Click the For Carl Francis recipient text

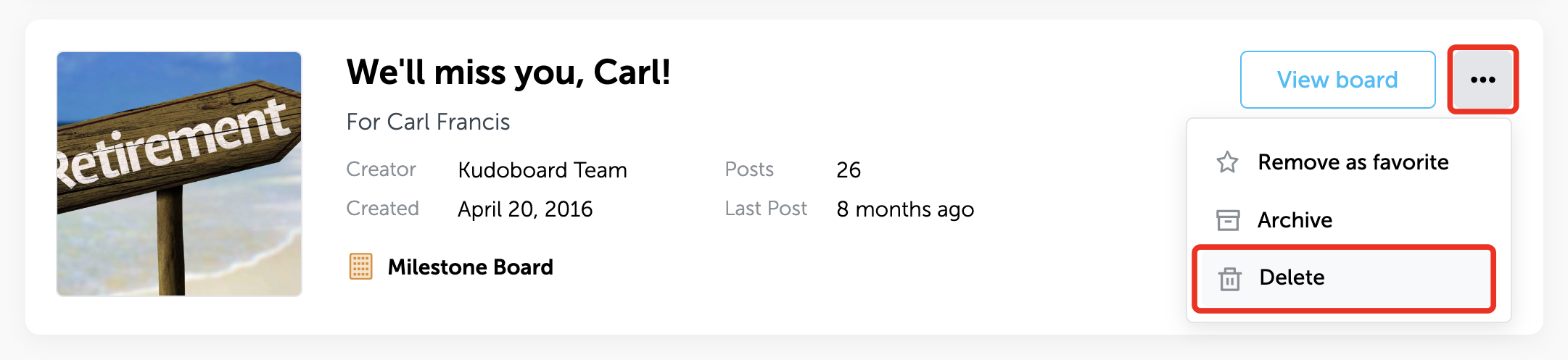(x=428, y=122)
